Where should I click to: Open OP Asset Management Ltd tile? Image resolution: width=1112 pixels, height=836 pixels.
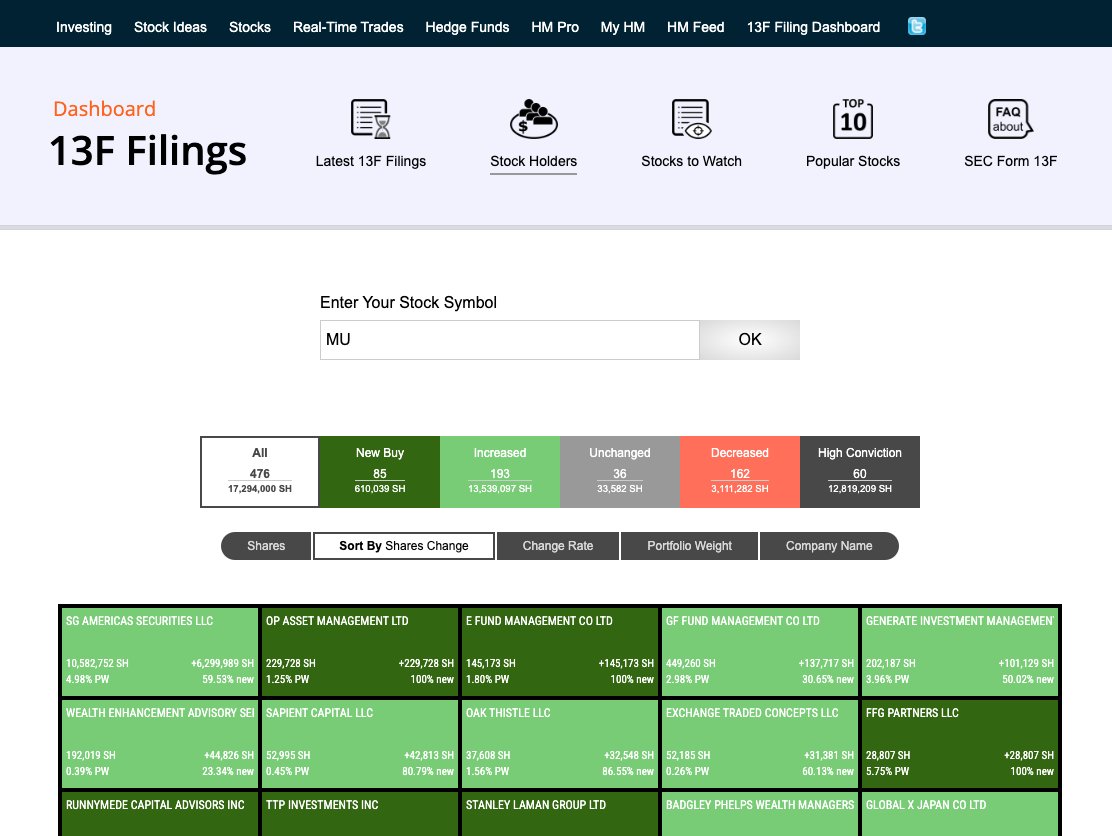[x=360, y=651]
